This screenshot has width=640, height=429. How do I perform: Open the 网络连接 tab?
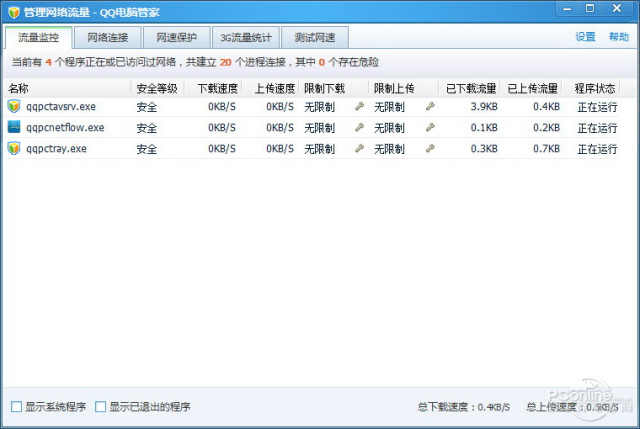(x=108, y=38)
